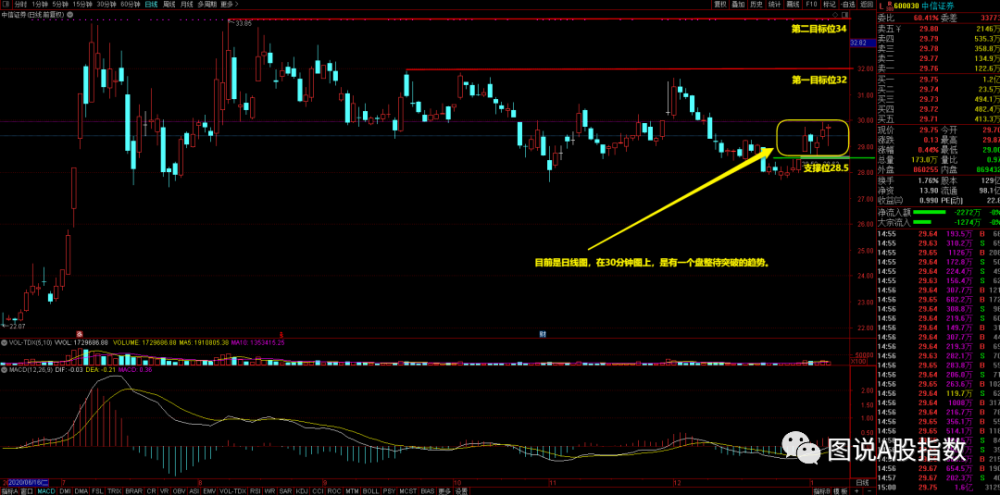Image resolution: width=1000 pixels, height=495 pixels.
Task: Select the PSY indicator tab
Action: [x=388, y=491]
